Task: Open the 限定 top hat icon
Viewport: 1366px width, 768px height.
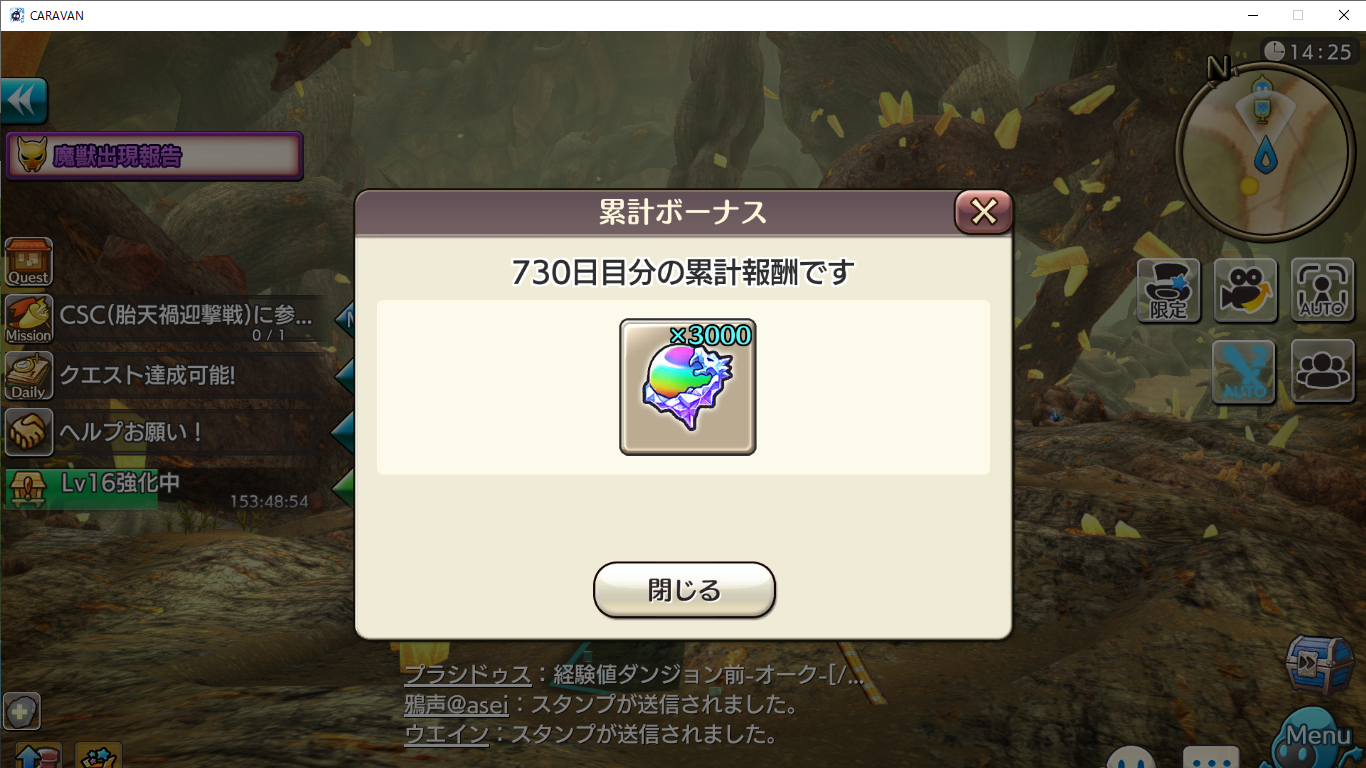Action: (x=1168, y=290)
